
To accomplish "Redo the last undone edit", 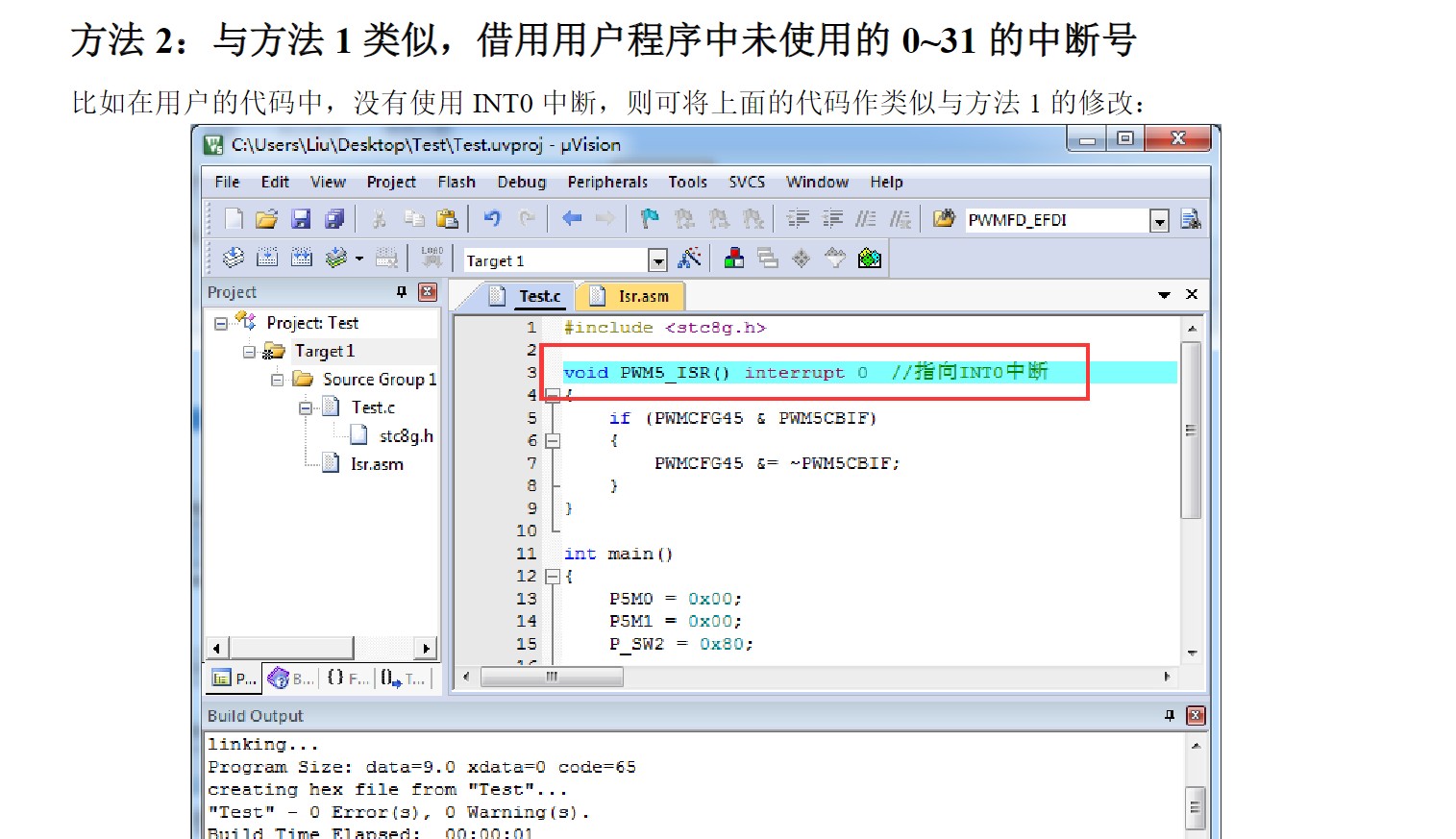I will tap(527, 219).
